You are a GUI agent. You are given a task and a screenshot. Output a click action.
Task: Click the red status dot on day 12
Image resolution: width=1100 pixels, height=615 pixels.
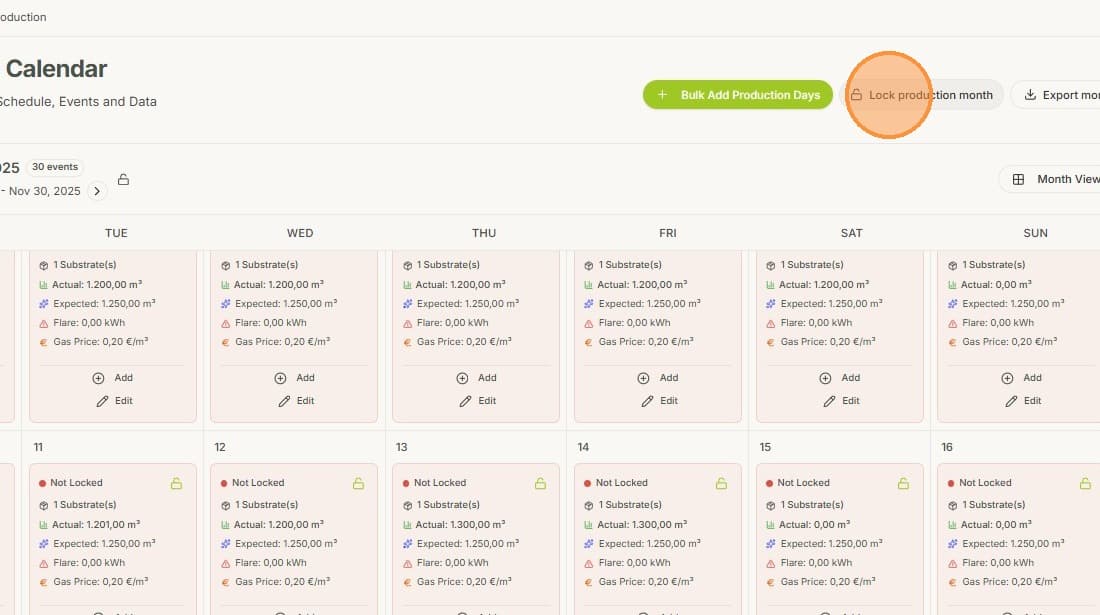tap(224, 483)
